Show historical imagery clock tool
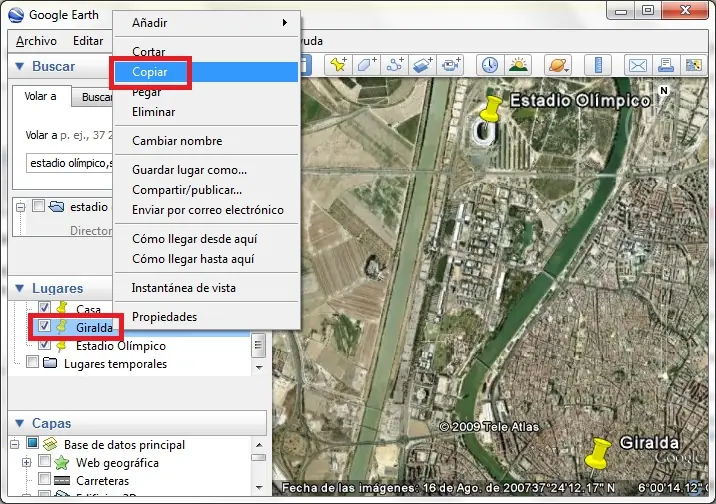716x504 pixels. [x=490, y=65]
